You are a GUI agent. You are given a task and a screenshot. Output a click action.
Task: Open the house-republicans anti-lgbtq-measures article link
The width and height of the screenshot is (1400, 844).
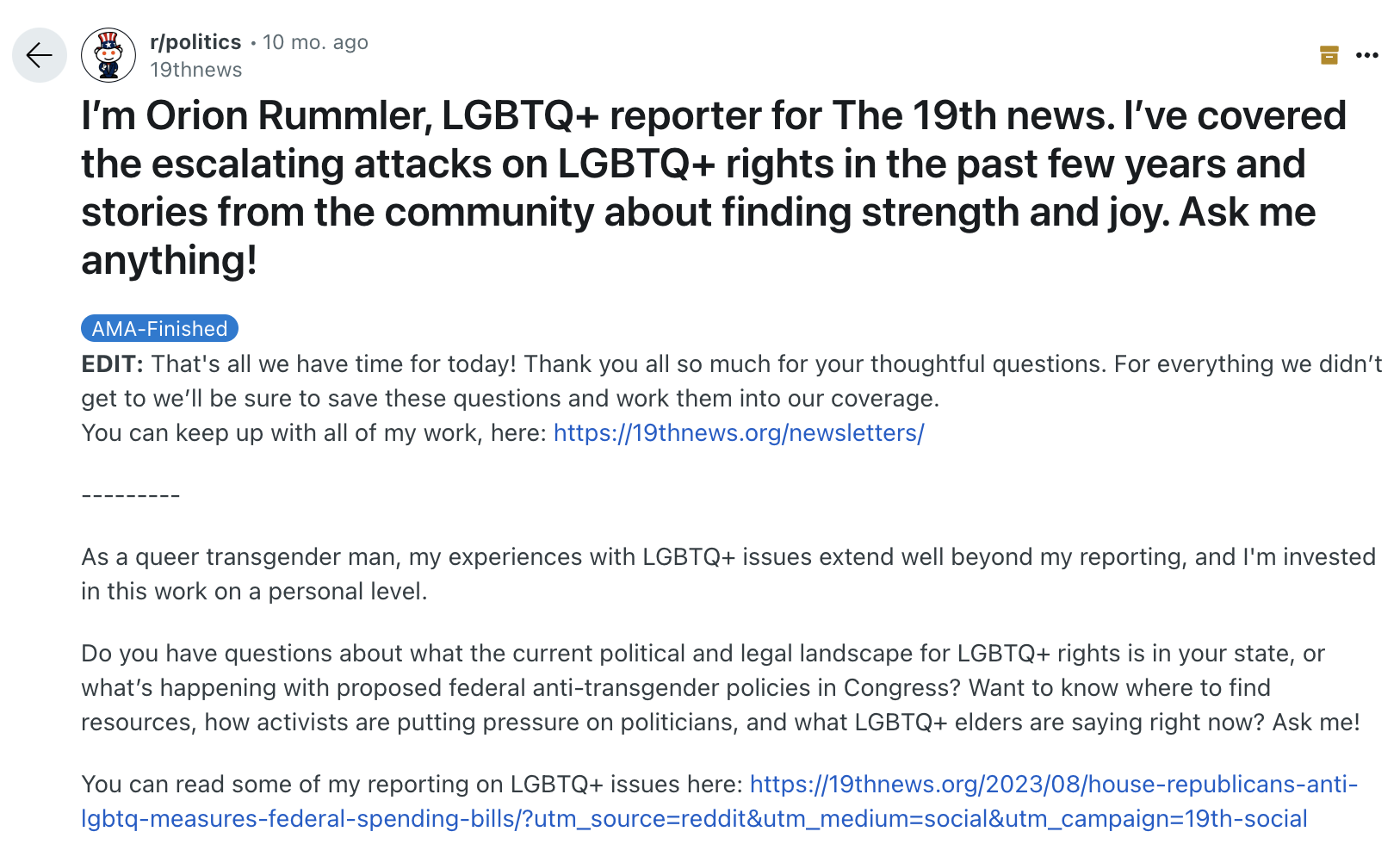pos(1053,785)
